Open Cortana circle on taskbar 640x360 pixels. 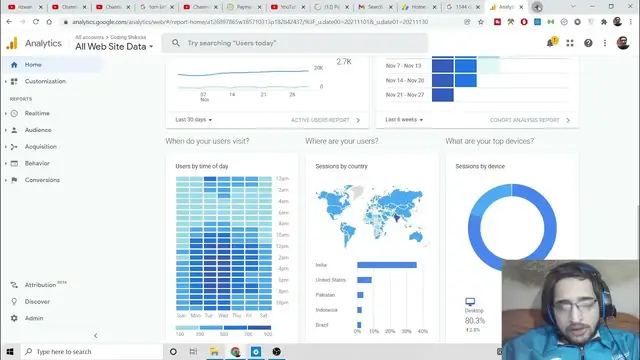pos(173,351)
